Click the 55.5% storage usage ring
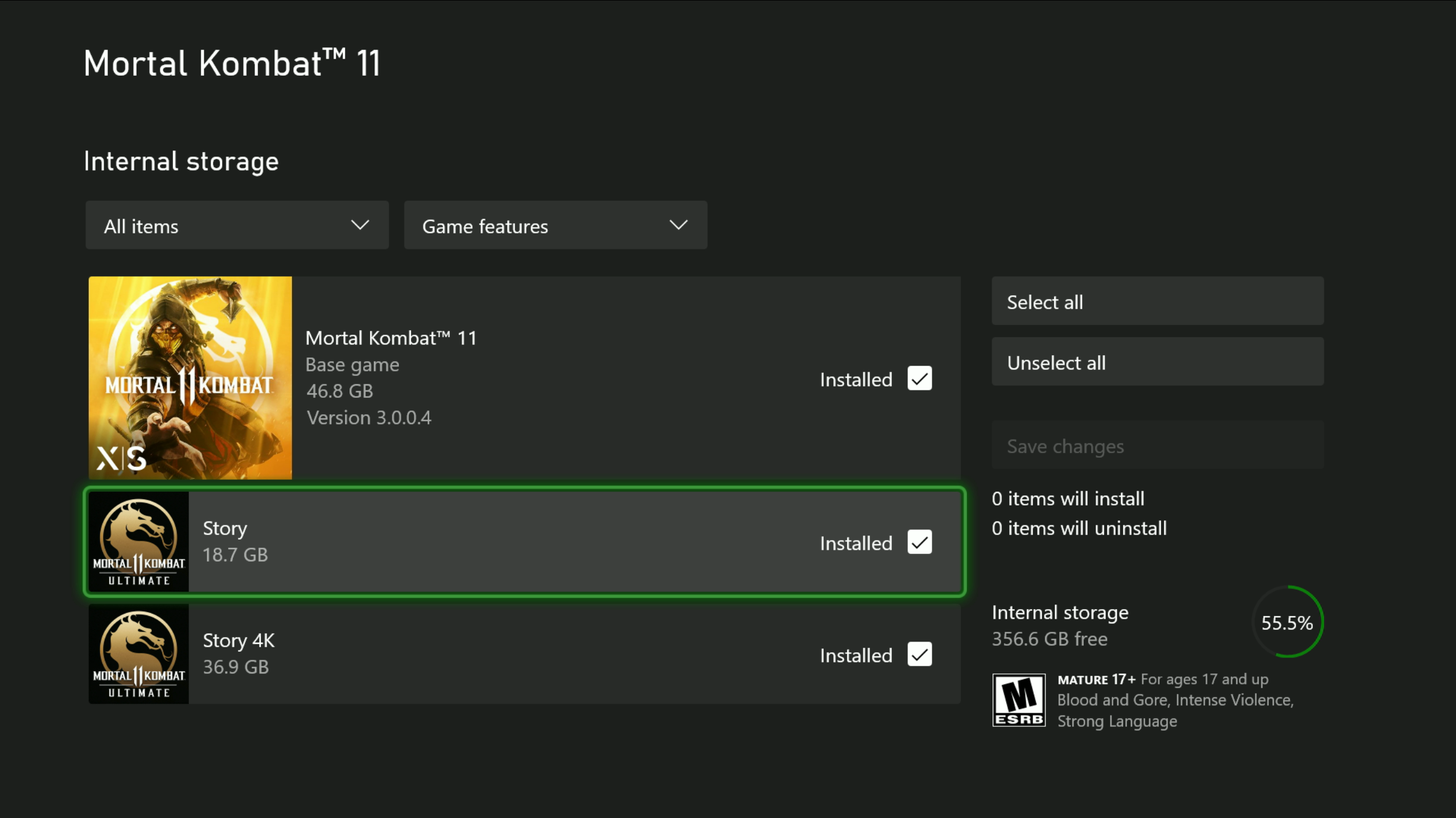Viewport: 1456px width, 818px height. point(1287,622)
